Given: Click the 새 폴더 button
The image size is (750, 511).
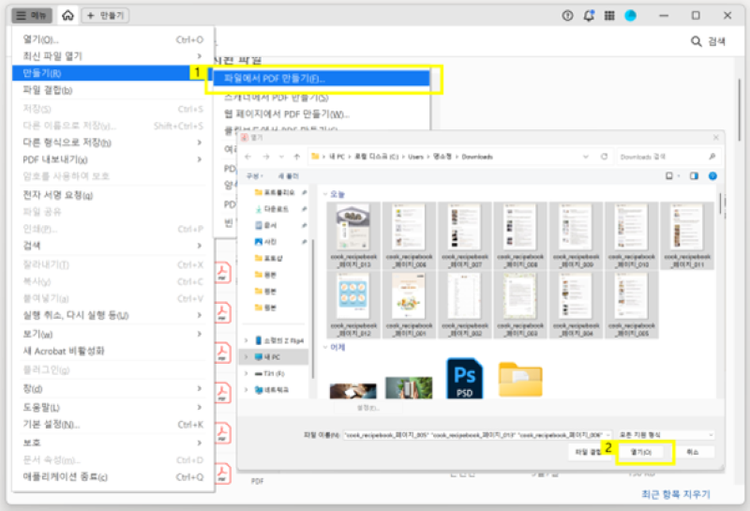Looking at the screenshot, I should click(288, 176).
